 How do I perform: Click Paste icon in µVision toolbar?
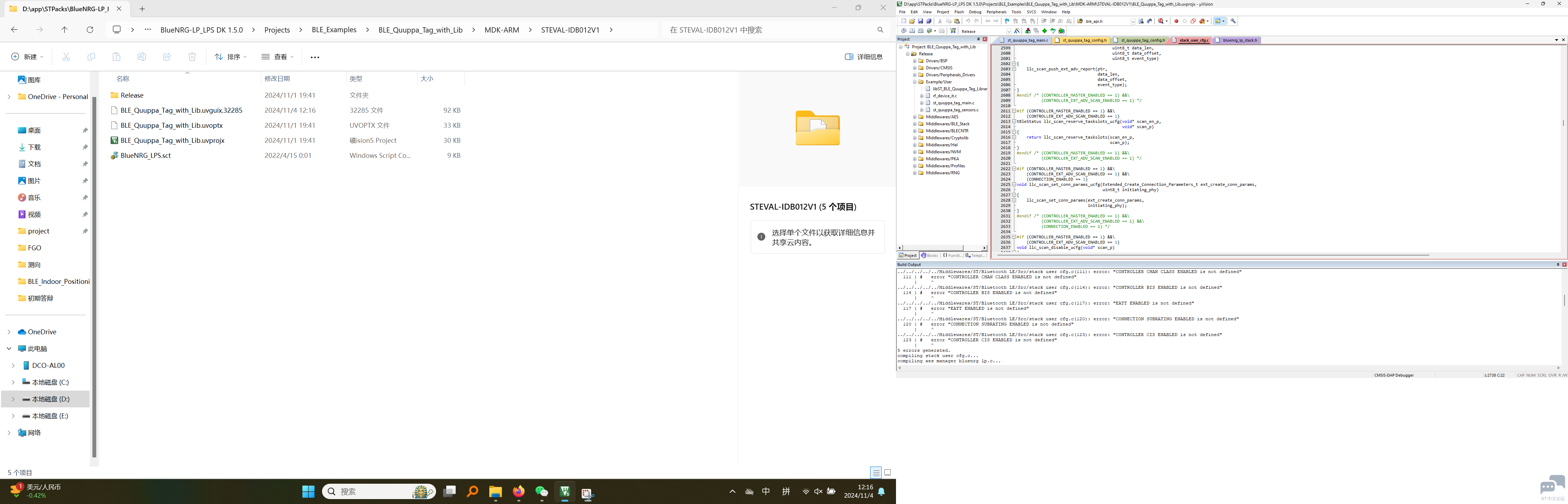tap(957, 21)
